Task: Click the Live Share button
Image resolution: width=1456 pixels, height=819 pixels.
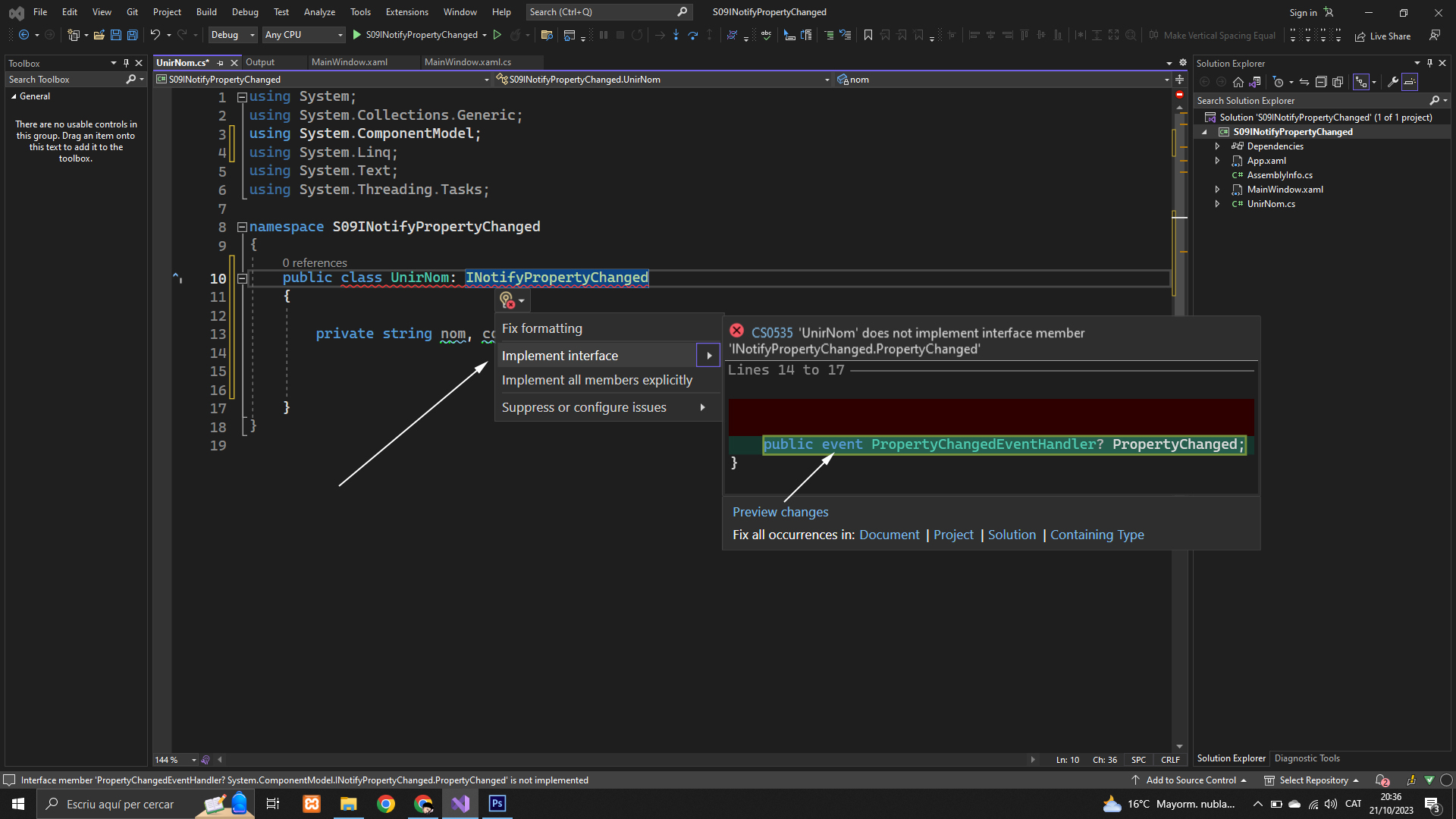Action: [1383, 36]
